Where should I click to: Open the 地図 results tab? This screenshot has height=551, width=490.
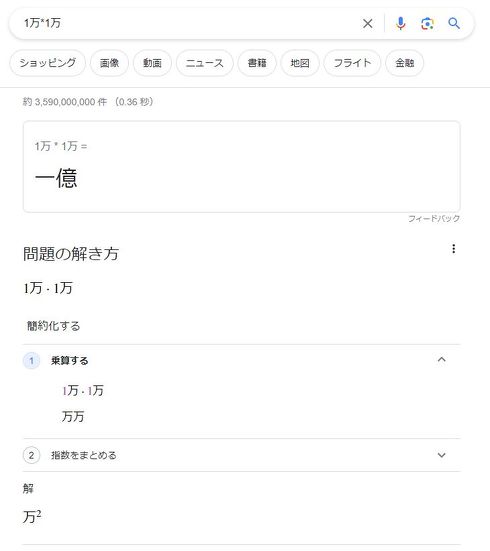300,63
